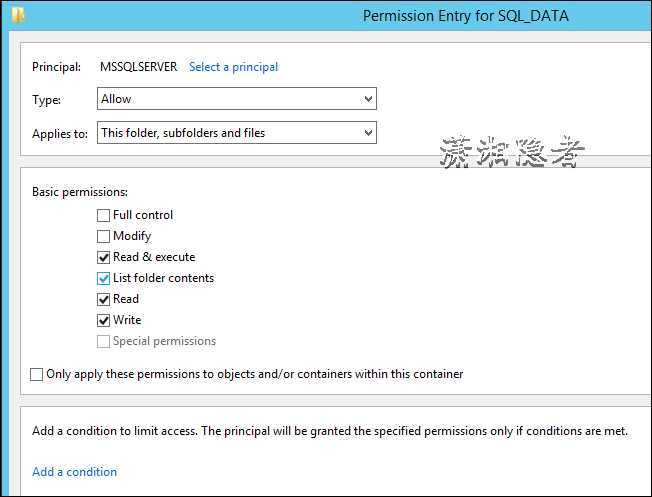
Task: Toggle List folder contents checkbox
Action: click(x=103, y=278)
